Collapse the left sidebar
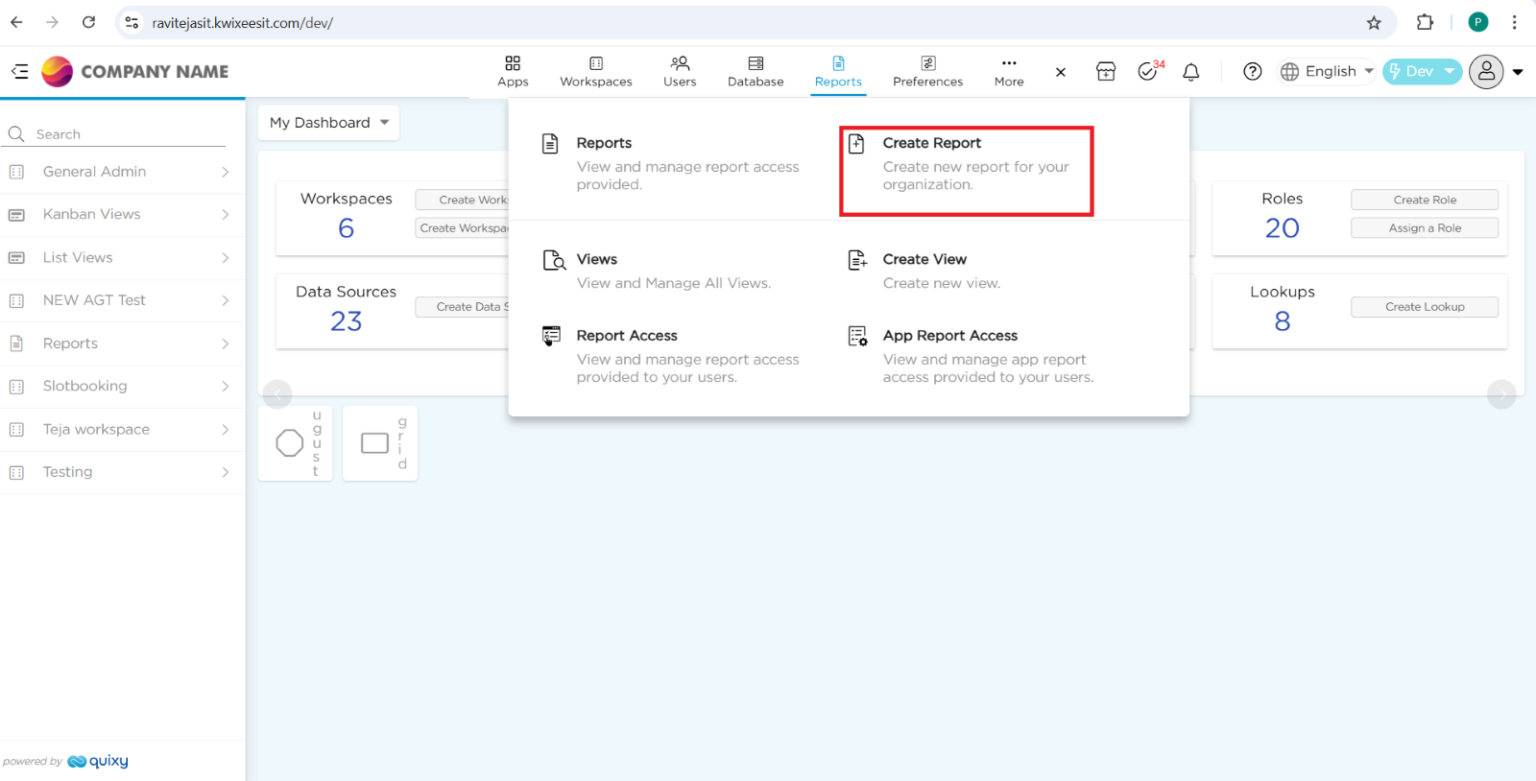Screen dimensions: 1536x781 pyautogui.click(x=19, y=71)
